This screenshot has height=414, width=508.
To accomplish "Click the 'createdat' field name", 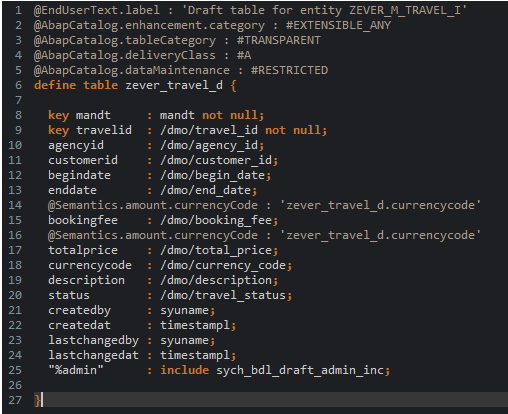I will 79,325.
